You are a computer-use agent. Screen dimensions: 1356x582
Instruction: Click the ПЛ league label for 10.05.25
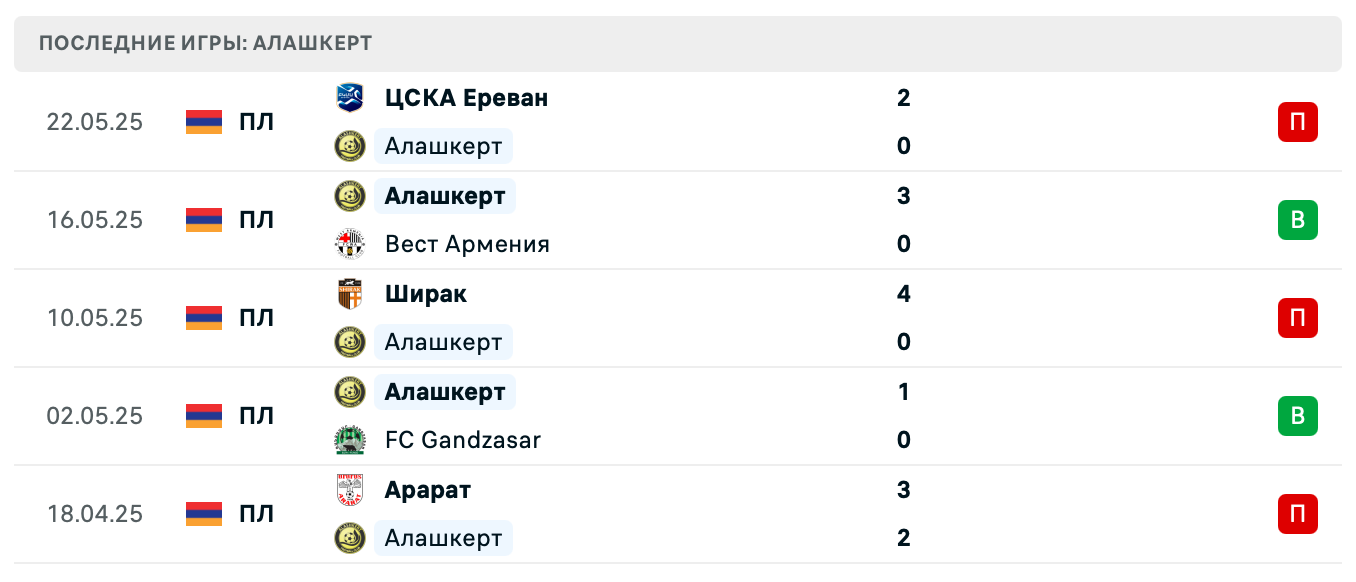point(256,318)
